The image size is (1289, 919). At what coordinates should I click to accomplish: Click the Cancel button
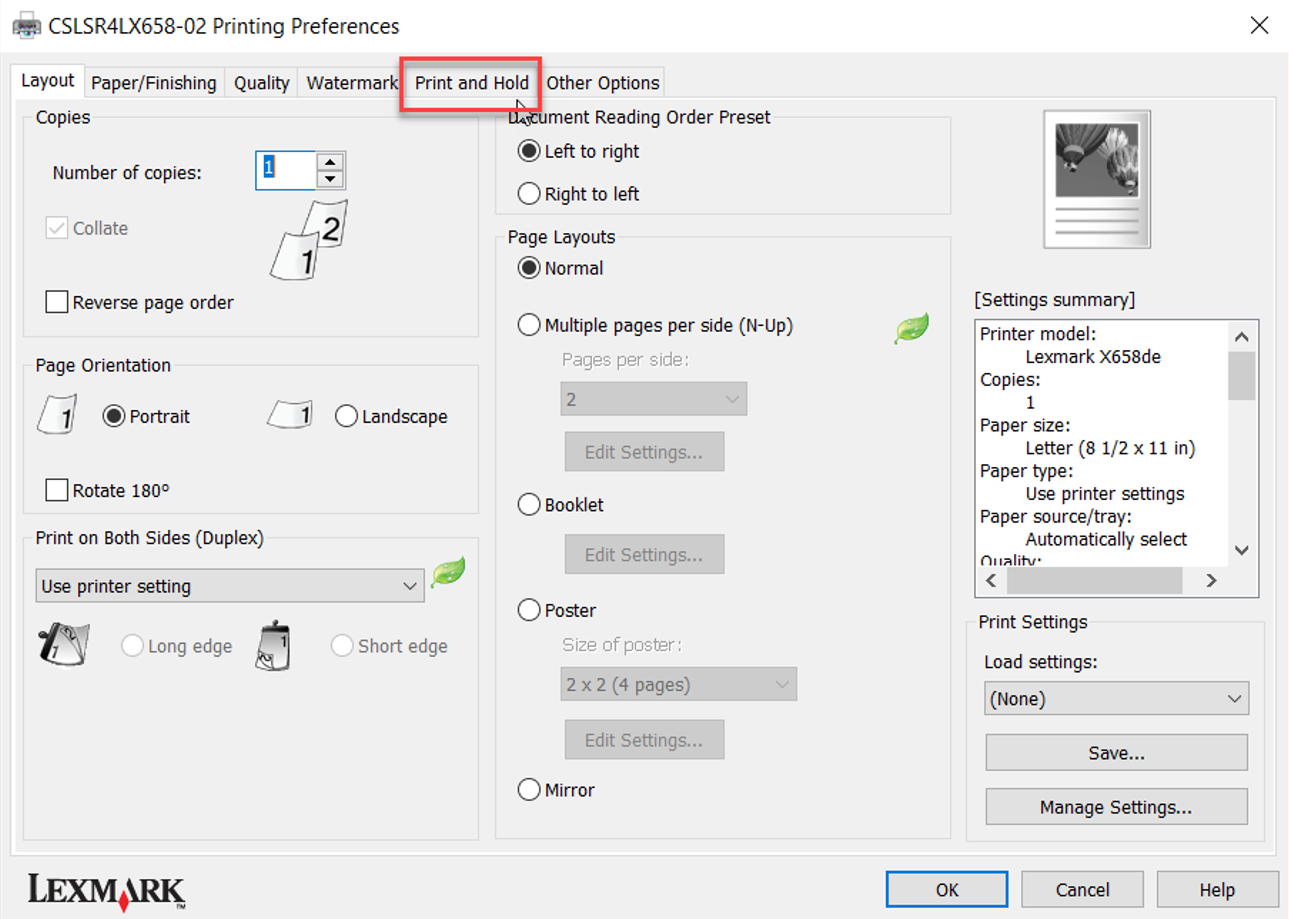click(x=1083, y=889)
